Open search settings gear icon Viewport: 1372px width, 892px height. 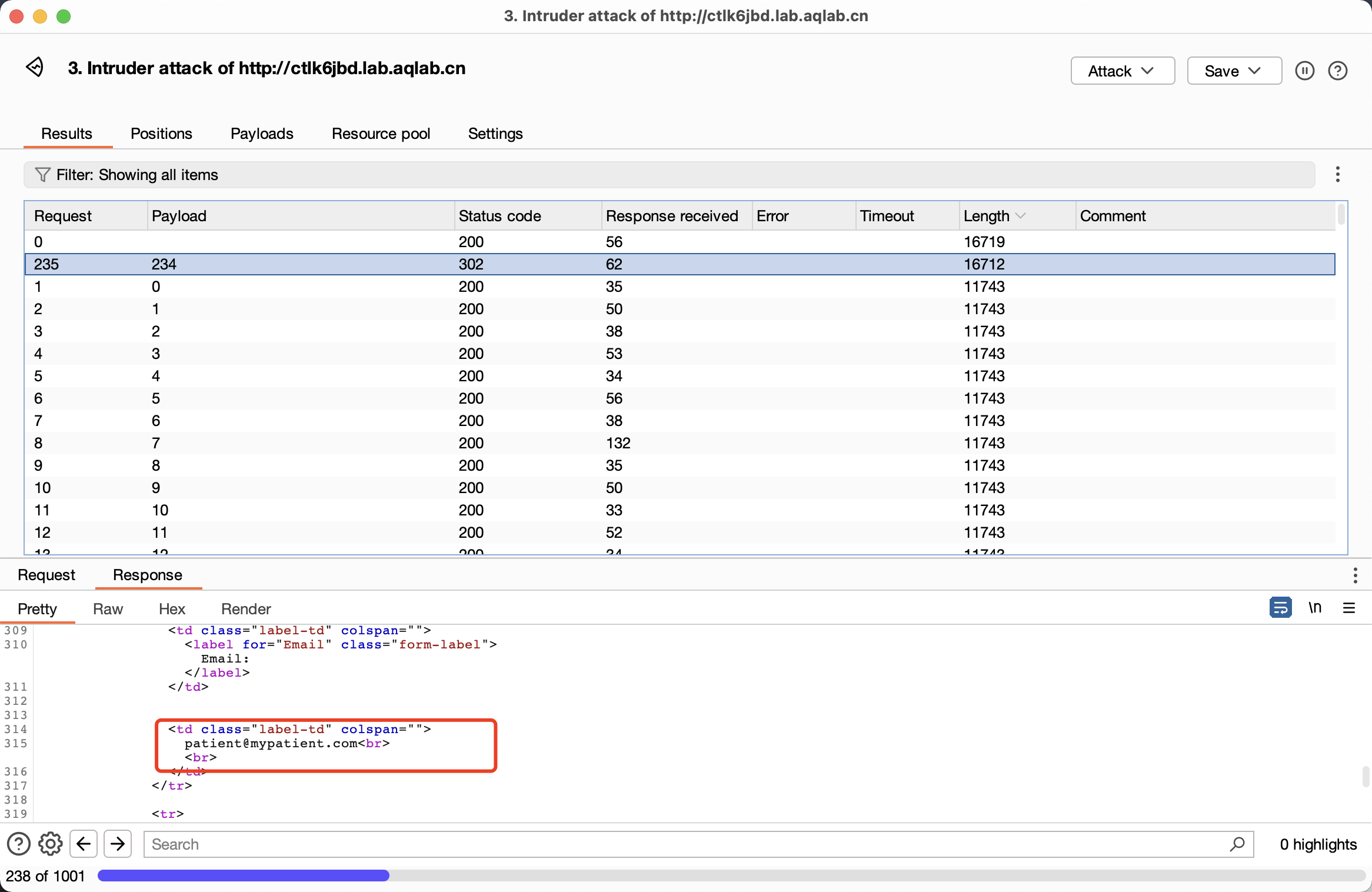tap(51, 844)
